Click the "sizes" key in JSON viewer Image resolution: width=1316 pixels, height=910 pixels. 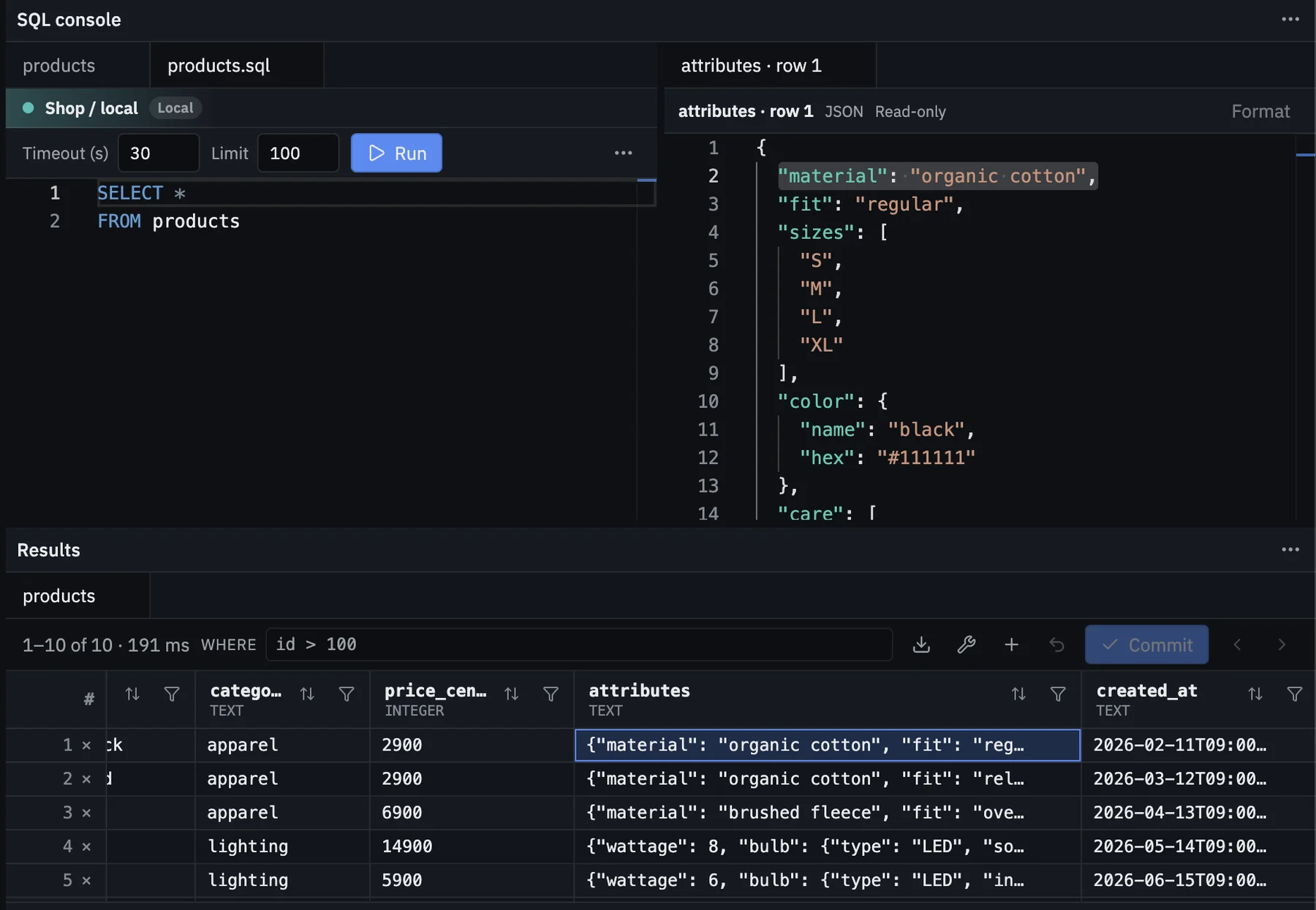pyautogui.click(x=816, y=232)
